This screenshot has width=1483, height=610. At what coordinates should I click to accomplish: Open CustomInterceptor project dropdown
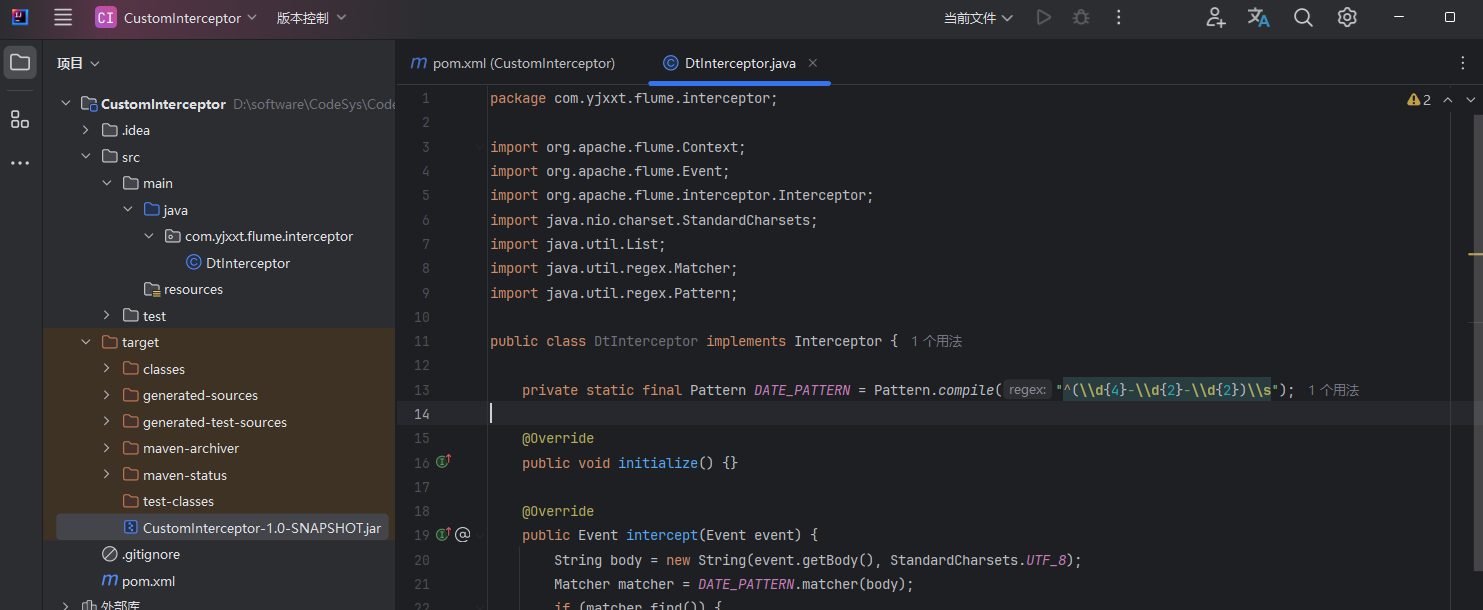[176, 18]
